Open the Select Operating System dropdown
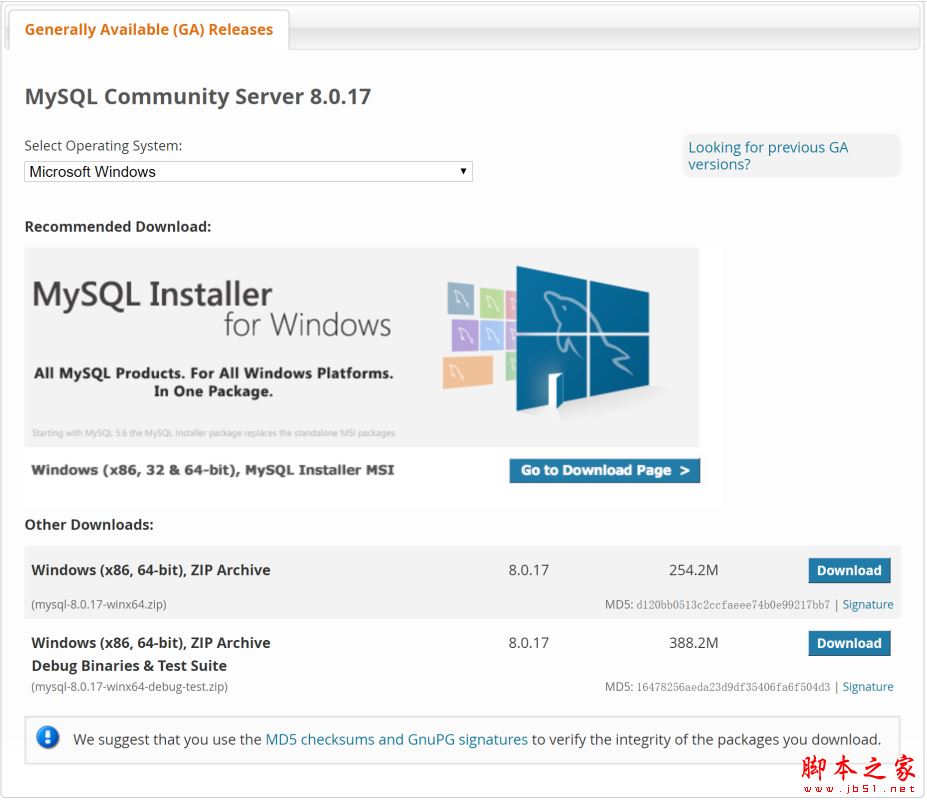This screenshot has height=800, width=927. pyautogui.click(x=248, y=172)
